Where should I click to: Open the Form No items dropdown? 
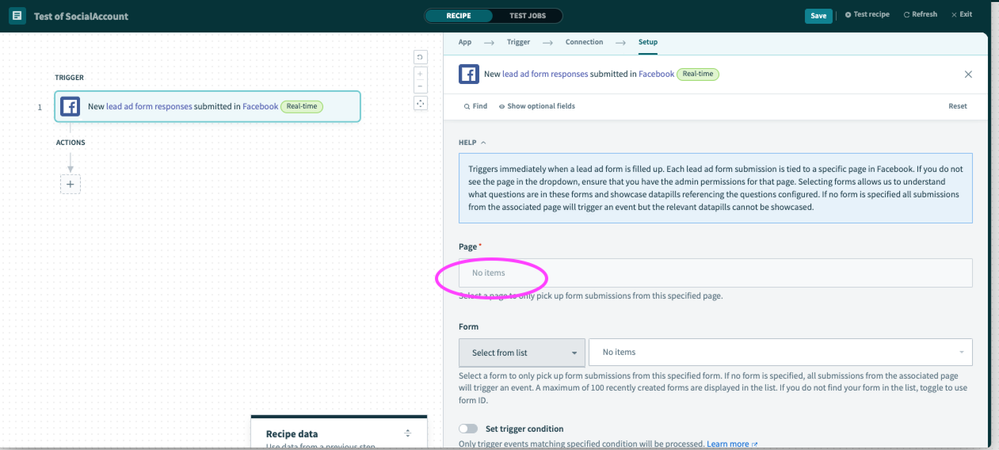click(780, 352)
